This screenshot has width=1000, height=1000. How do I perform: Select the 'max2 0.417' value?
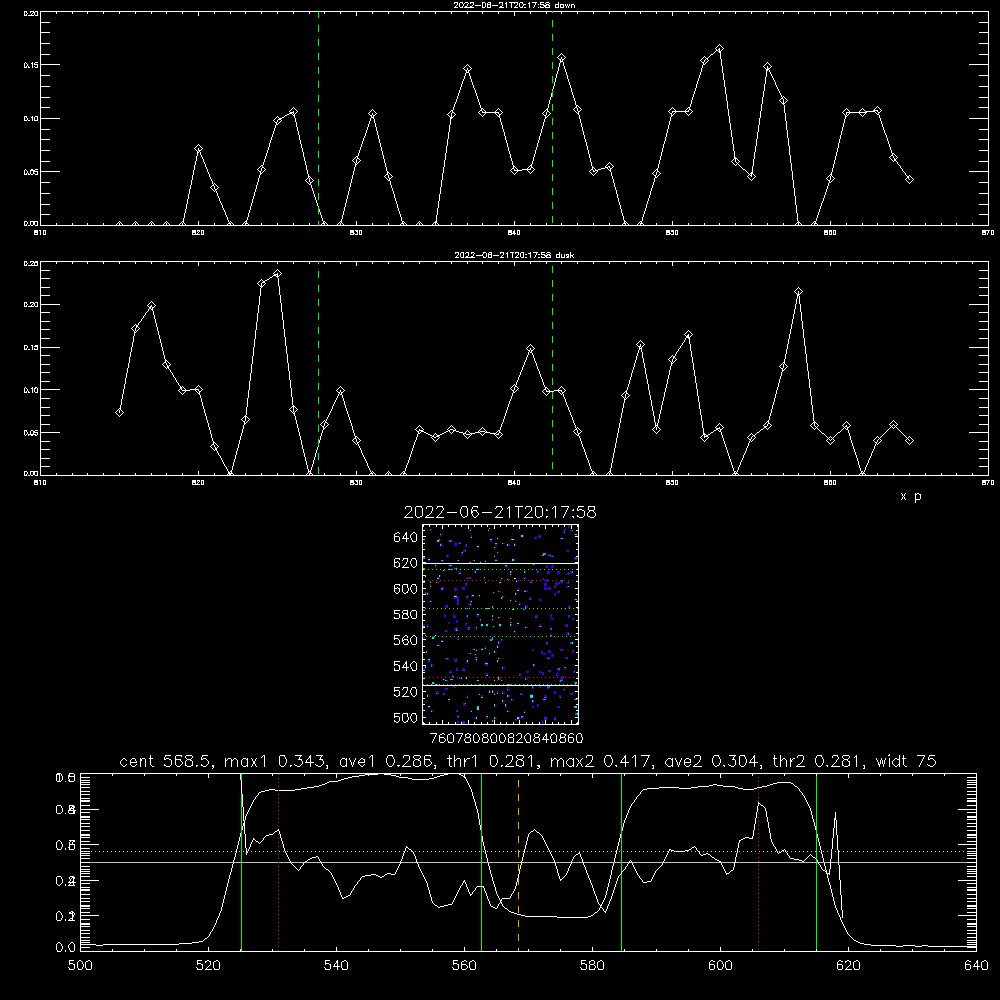coord(601,761)
